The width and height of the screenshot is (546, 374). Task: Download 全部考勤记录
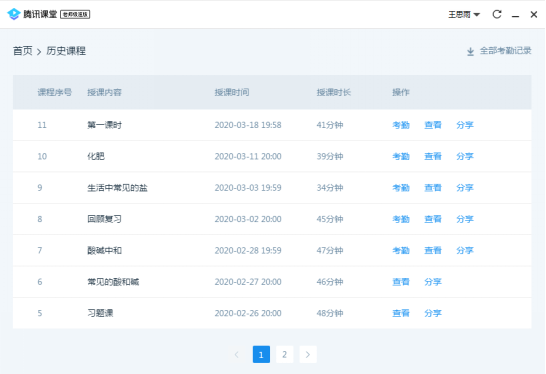506,51
